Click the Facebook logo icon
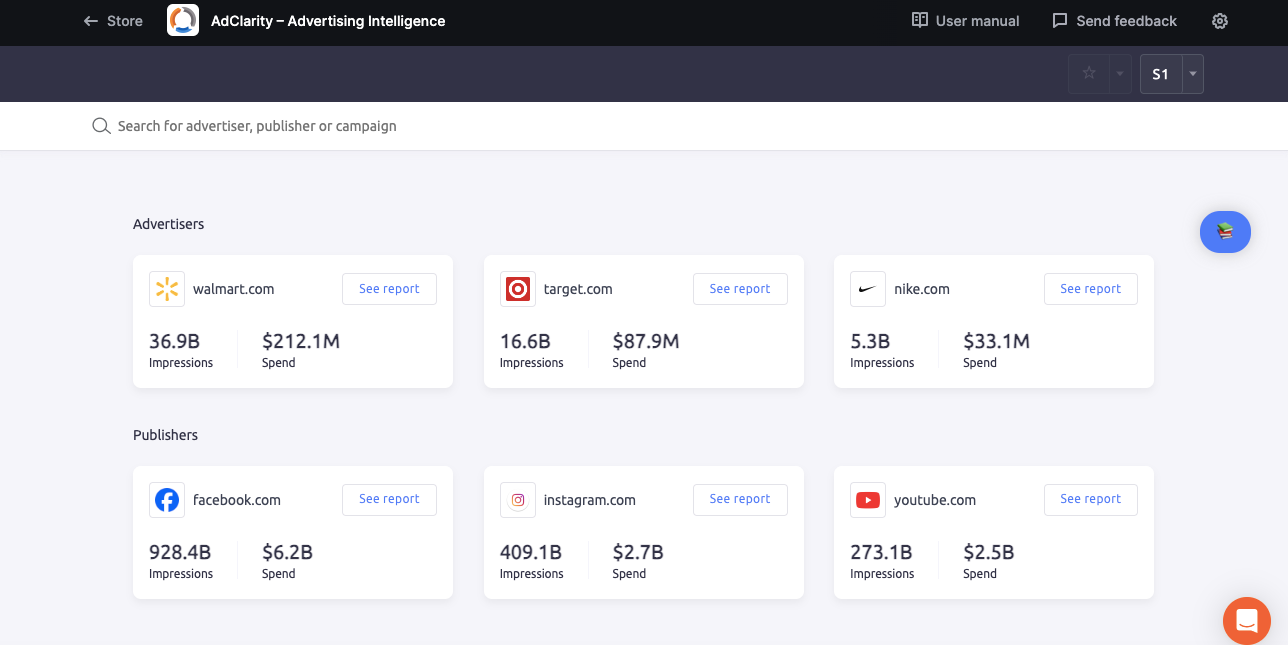The height and width of the screenshot is (645, 1288). pos(167,500)
